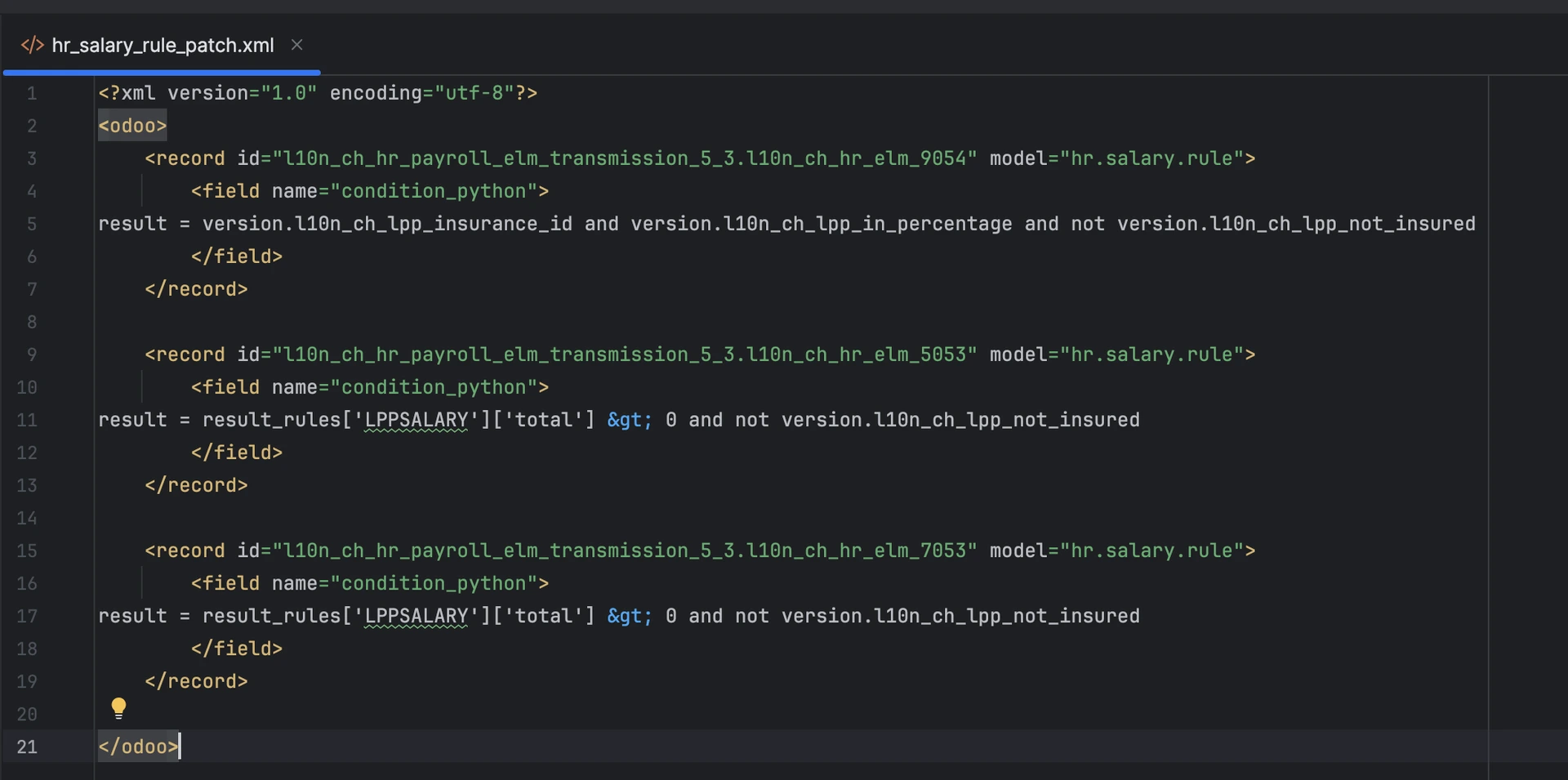Select the hr_salary_rule_patch.xml tab
This screenshot has height=780, width=1568.
point(162,45)
